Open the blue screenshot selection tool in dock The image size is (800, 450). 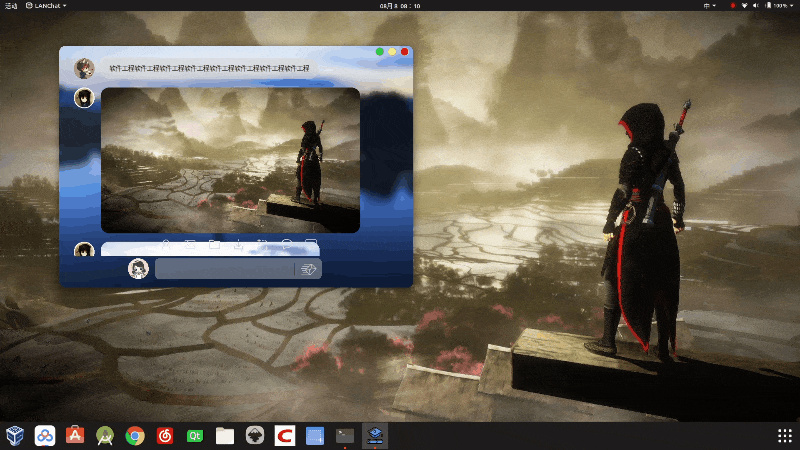[315, 436]
